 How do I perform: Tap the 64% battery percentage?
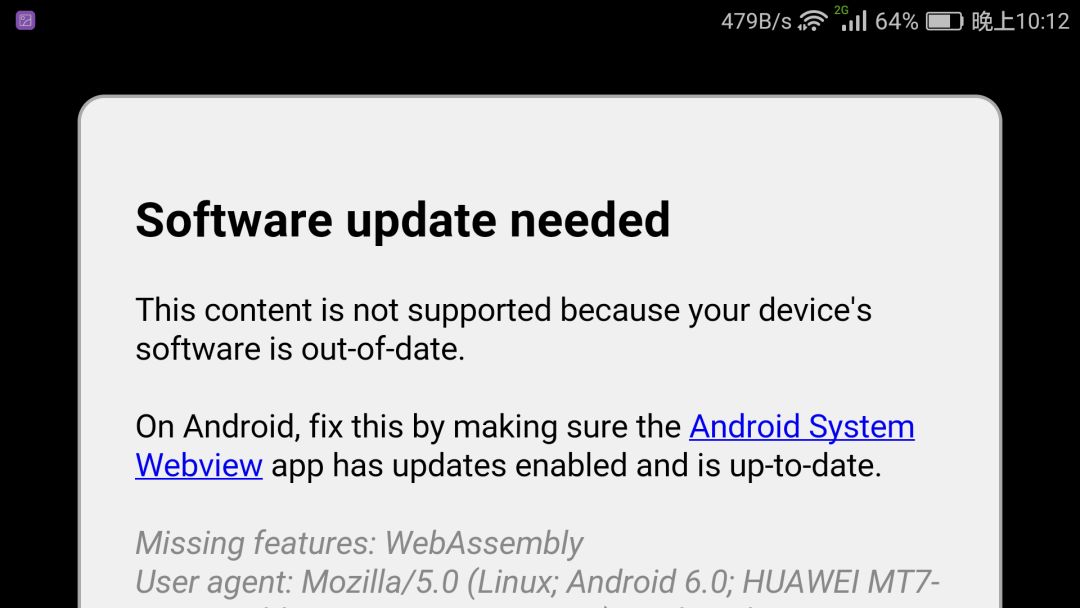pyautogui.click(x=896, y=21)
